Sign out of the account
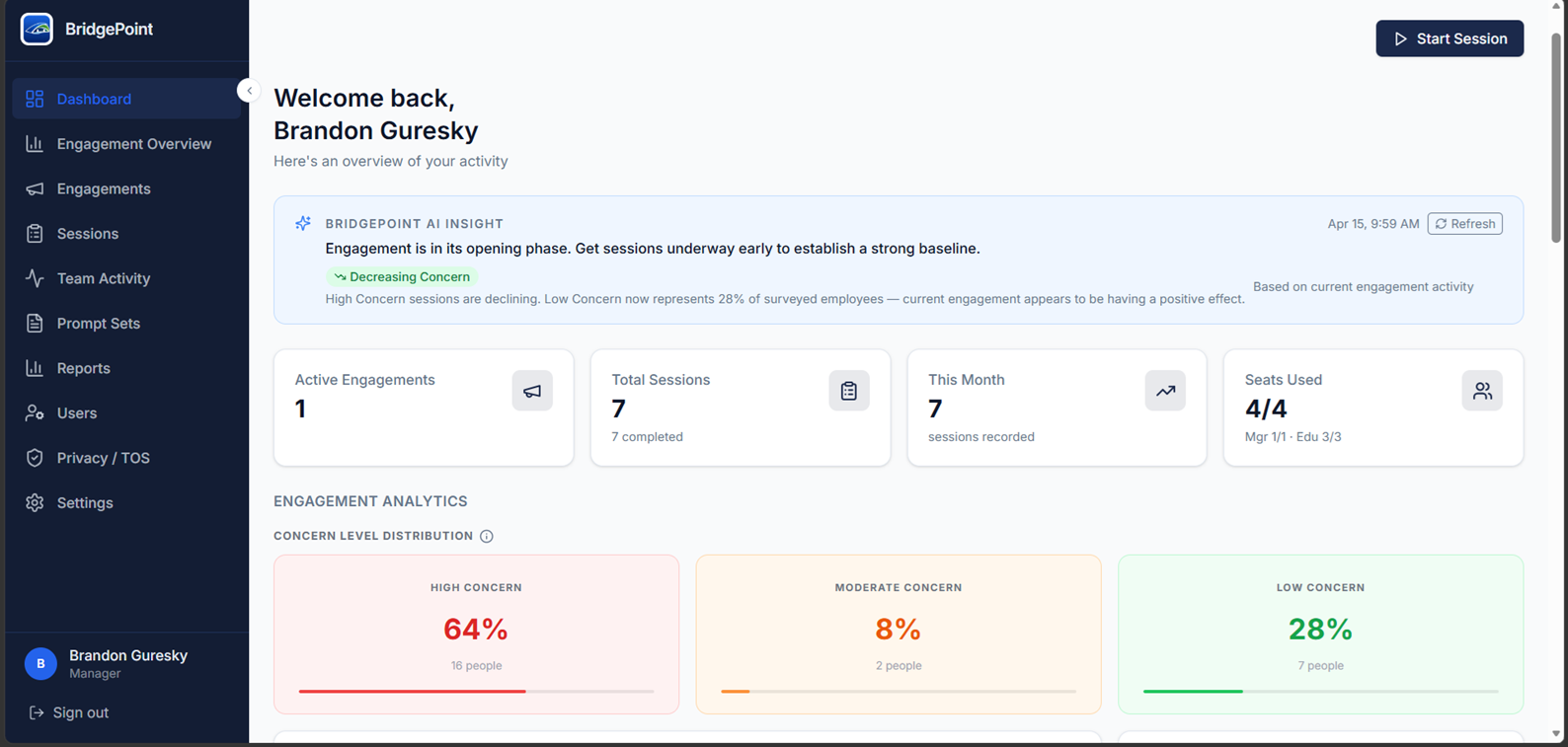 pyautogui.click(x=69, y=712)
